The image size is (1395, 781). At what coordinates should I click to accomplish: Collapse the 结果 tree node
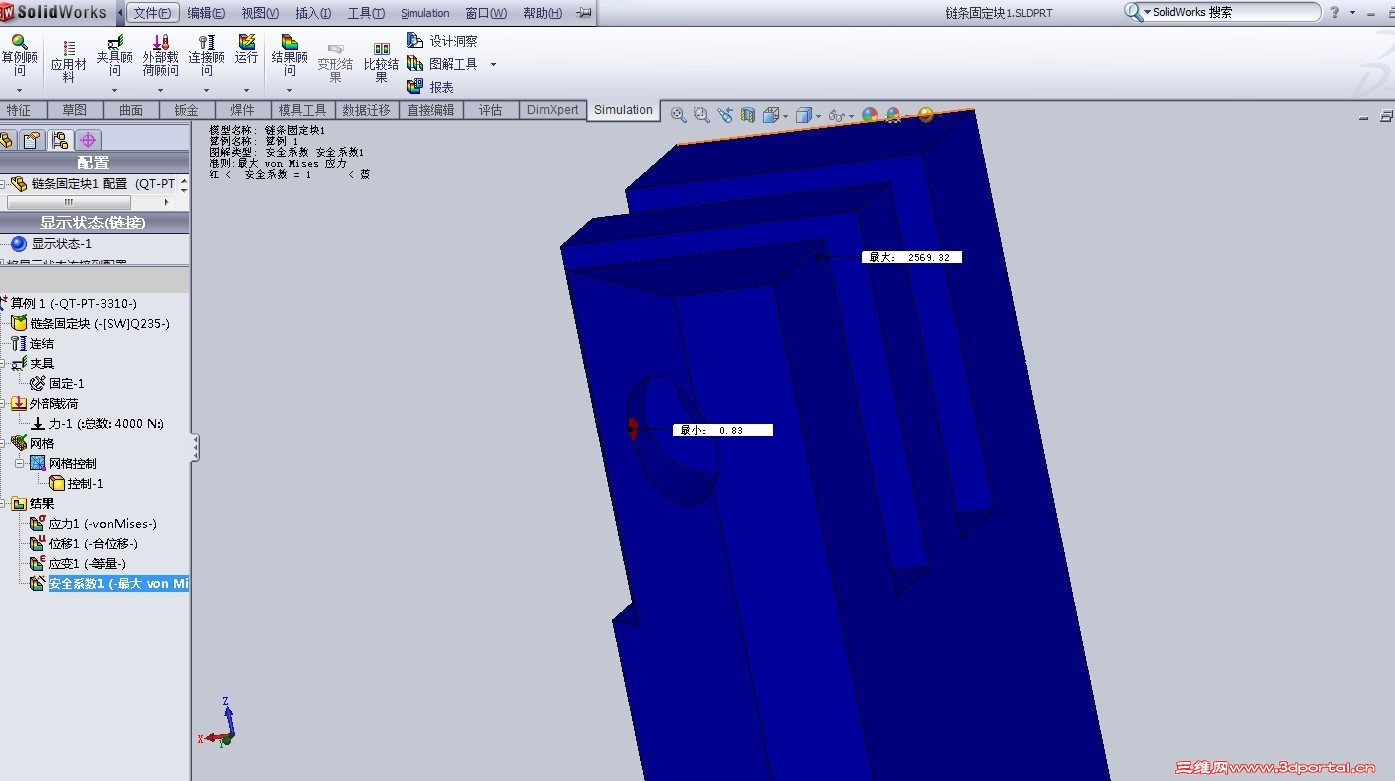pyautogui.click(x=4, y=503)
